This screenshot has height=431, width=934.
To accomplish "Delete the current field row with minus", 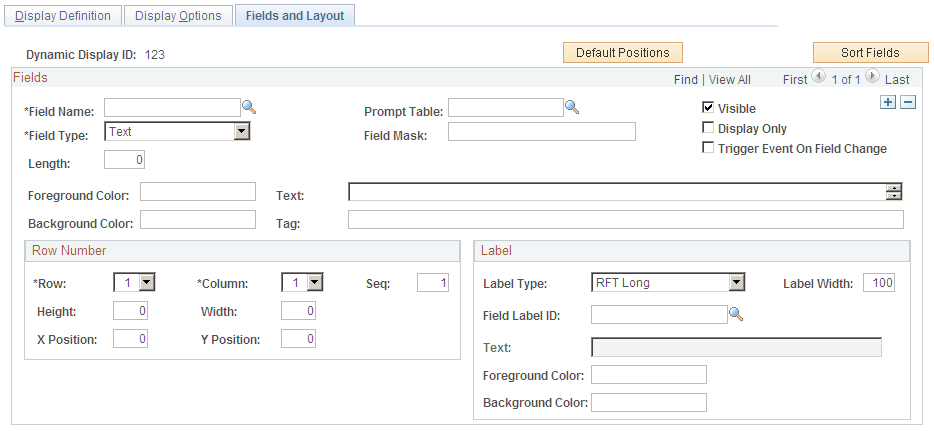I will tap(908, 103).
